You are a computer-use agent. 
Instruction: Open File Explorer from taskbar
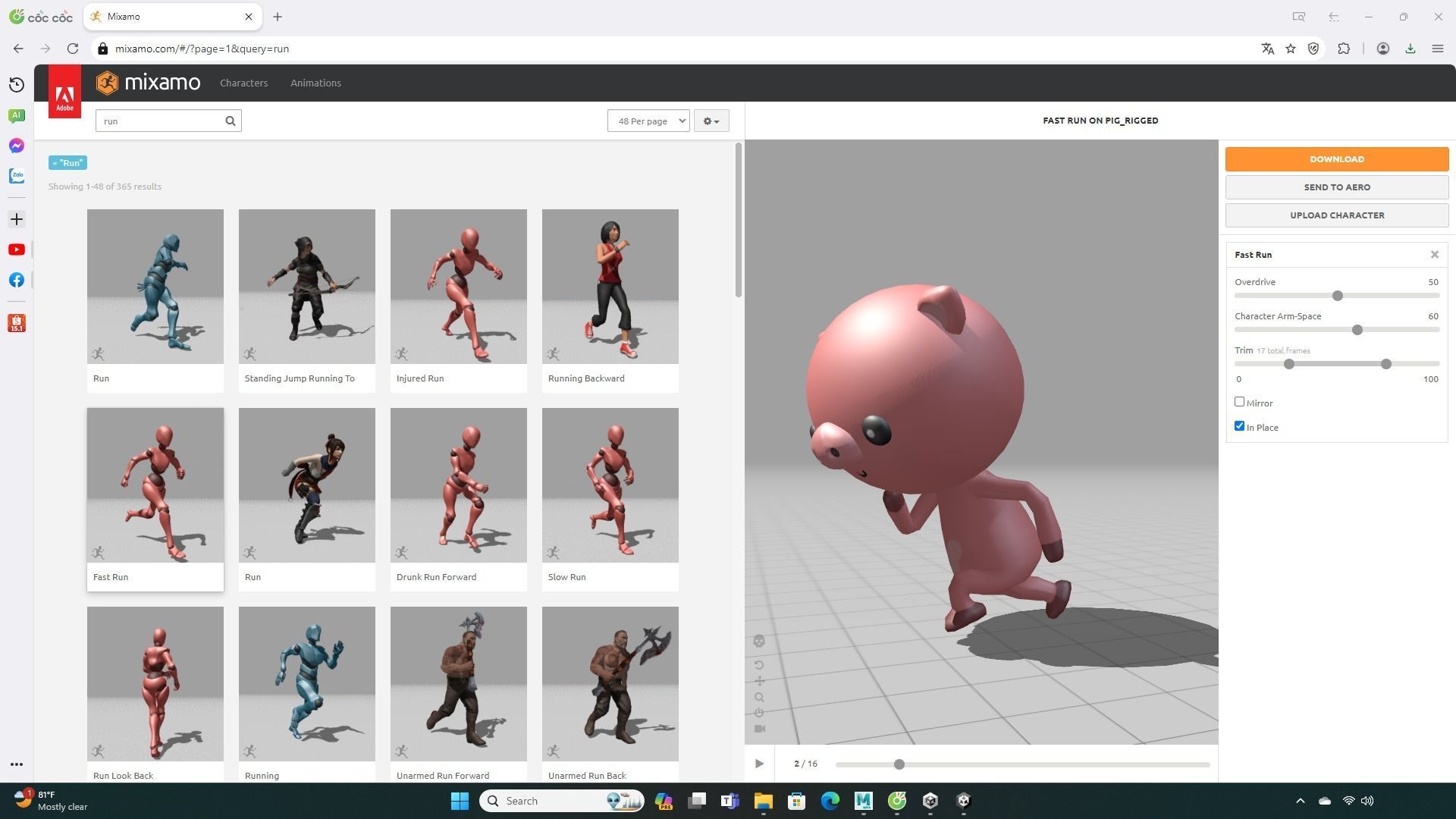tap(763, 801)
